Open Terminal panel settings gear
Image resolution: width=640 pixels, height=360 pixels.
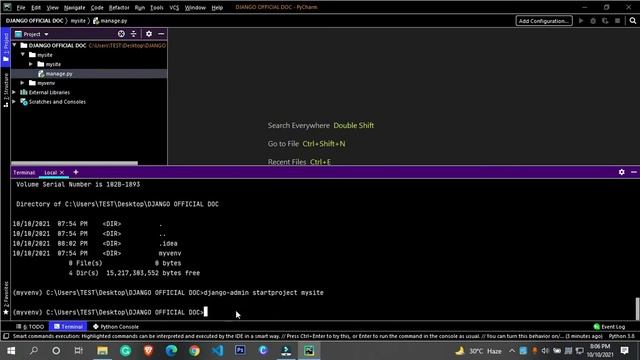pyautogui.click(x=622, y=172)
